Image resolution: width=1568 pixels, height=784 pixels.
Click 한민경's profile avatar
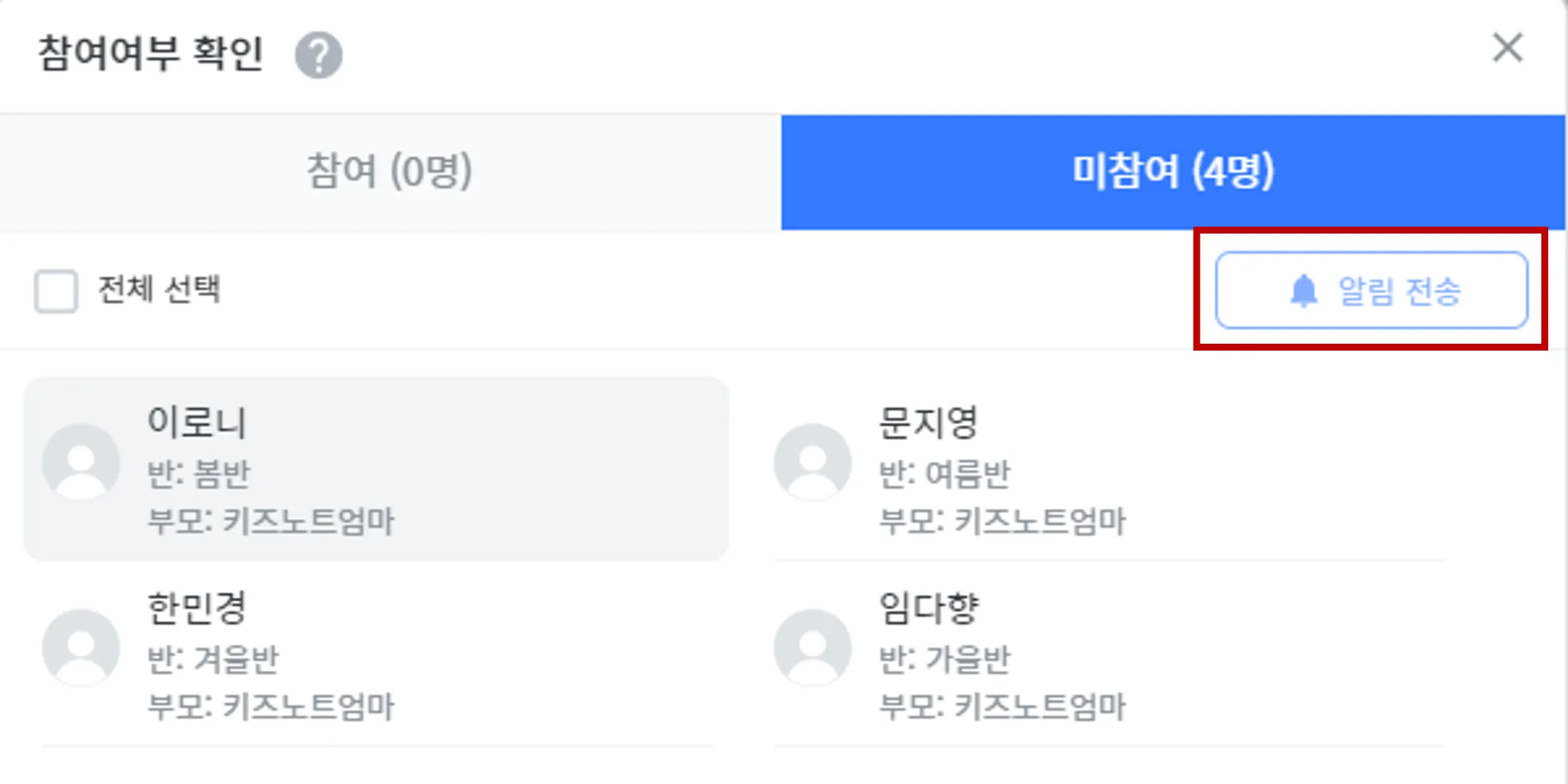coord(81,647)
